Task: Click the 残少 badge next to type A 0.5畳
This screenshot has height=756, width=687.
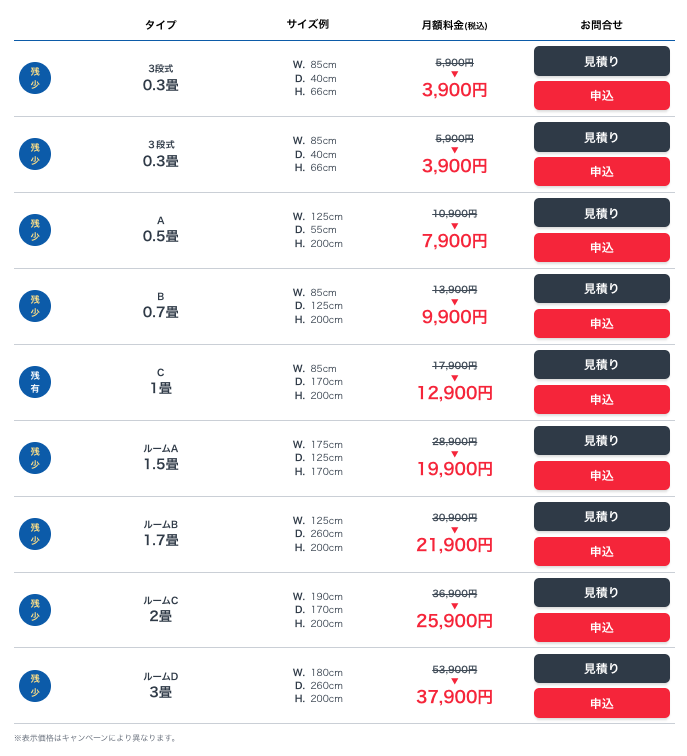Action: 35,230
